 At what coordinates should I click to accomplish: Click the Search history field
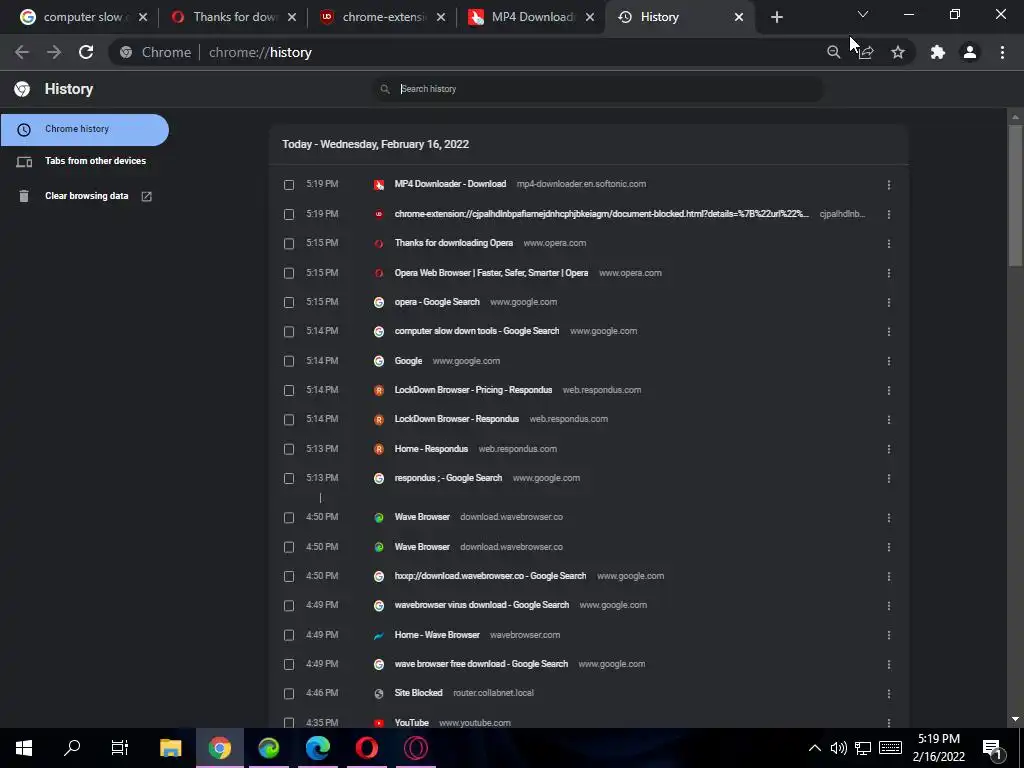click(x=597, y=89)
